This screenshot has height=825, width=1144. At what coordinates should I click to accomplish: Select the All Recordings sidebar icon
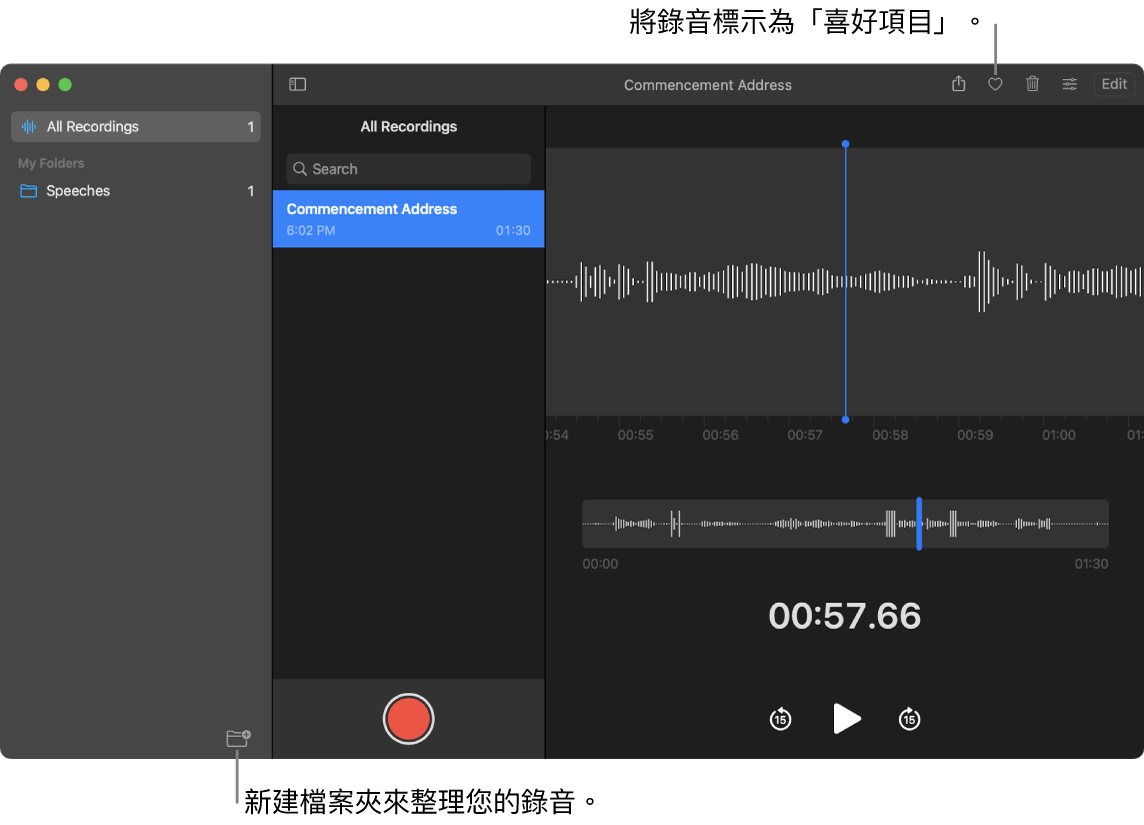[27, 126]
